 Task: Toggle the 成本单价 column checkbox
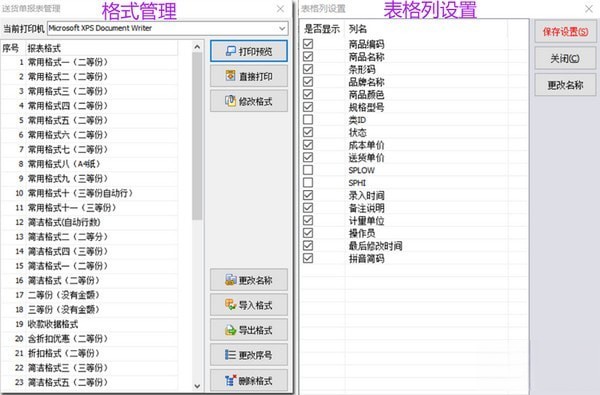click(308, 145)
